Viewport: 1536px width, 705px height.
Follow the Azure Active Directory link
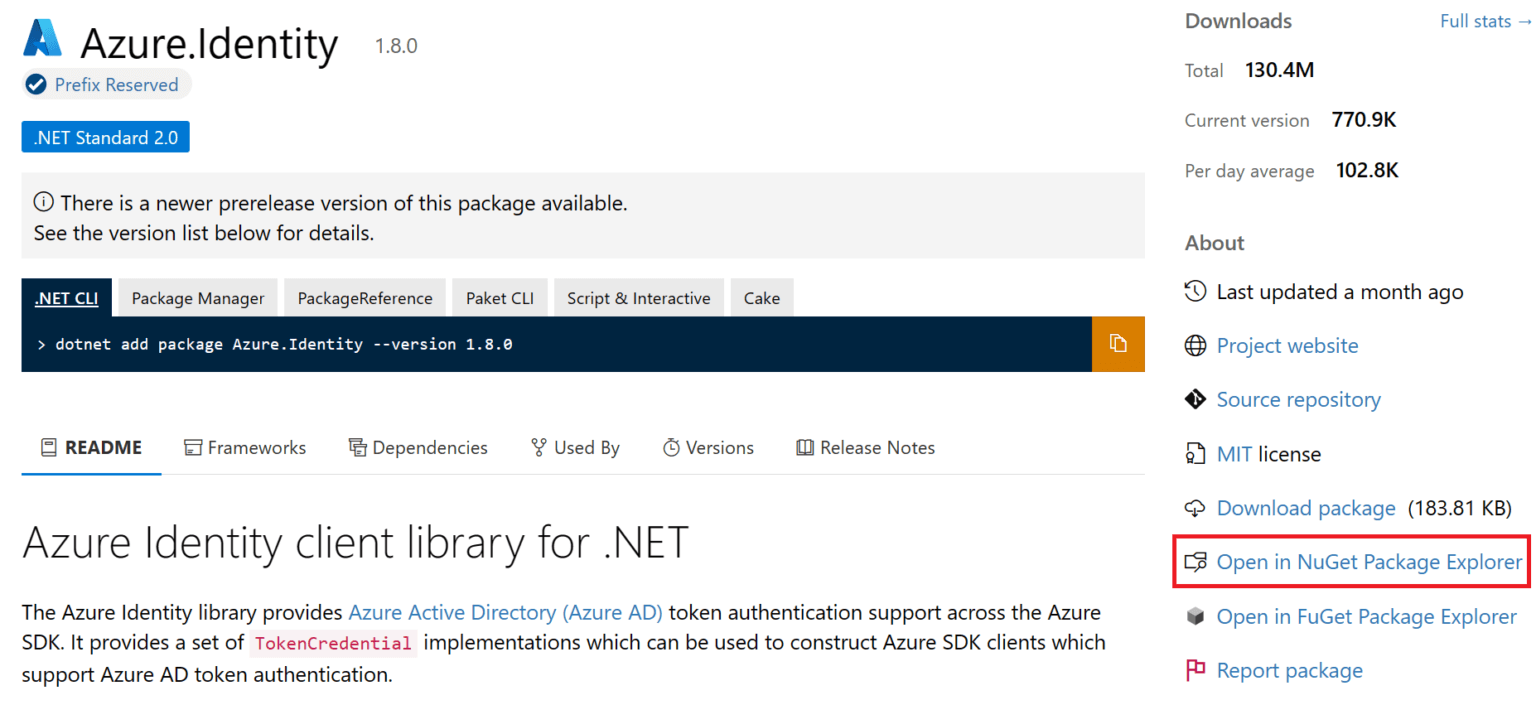(506, 611)
